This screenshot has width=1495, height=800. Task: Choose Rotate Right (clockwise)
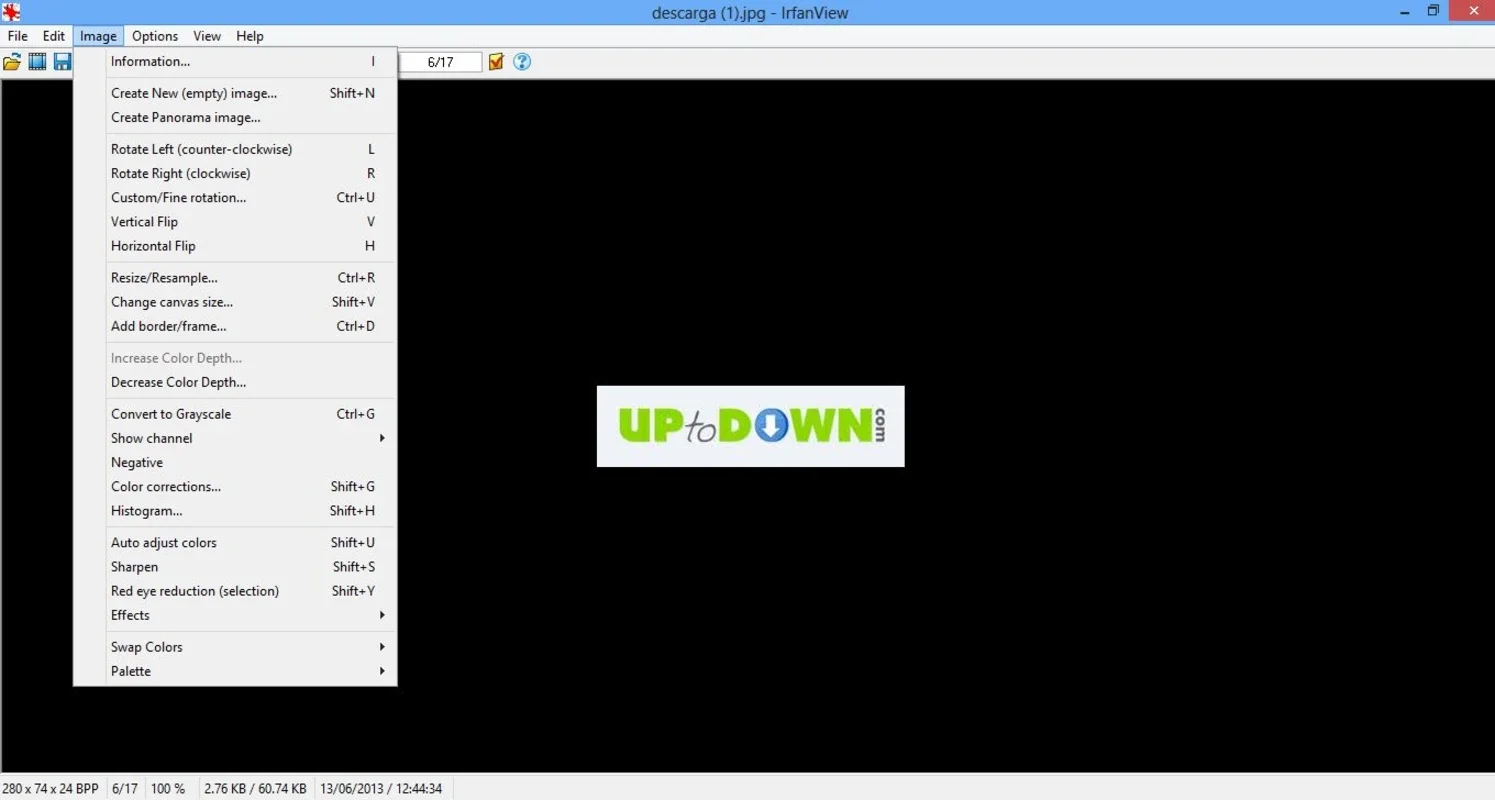pos(235,173)
